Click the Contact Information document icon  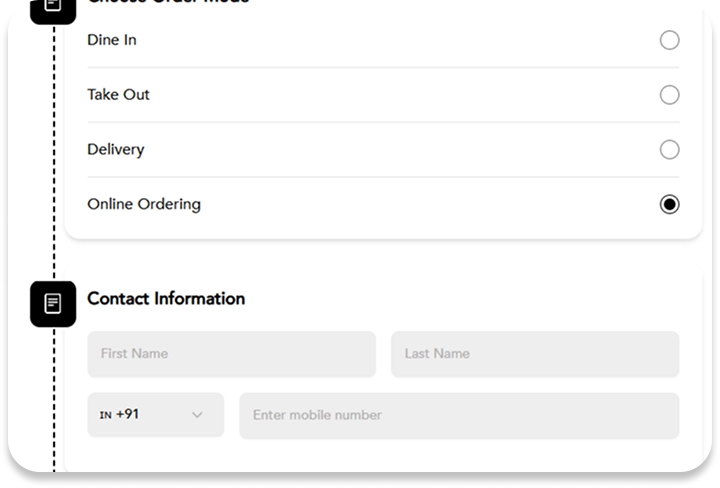tap(53, 303)
